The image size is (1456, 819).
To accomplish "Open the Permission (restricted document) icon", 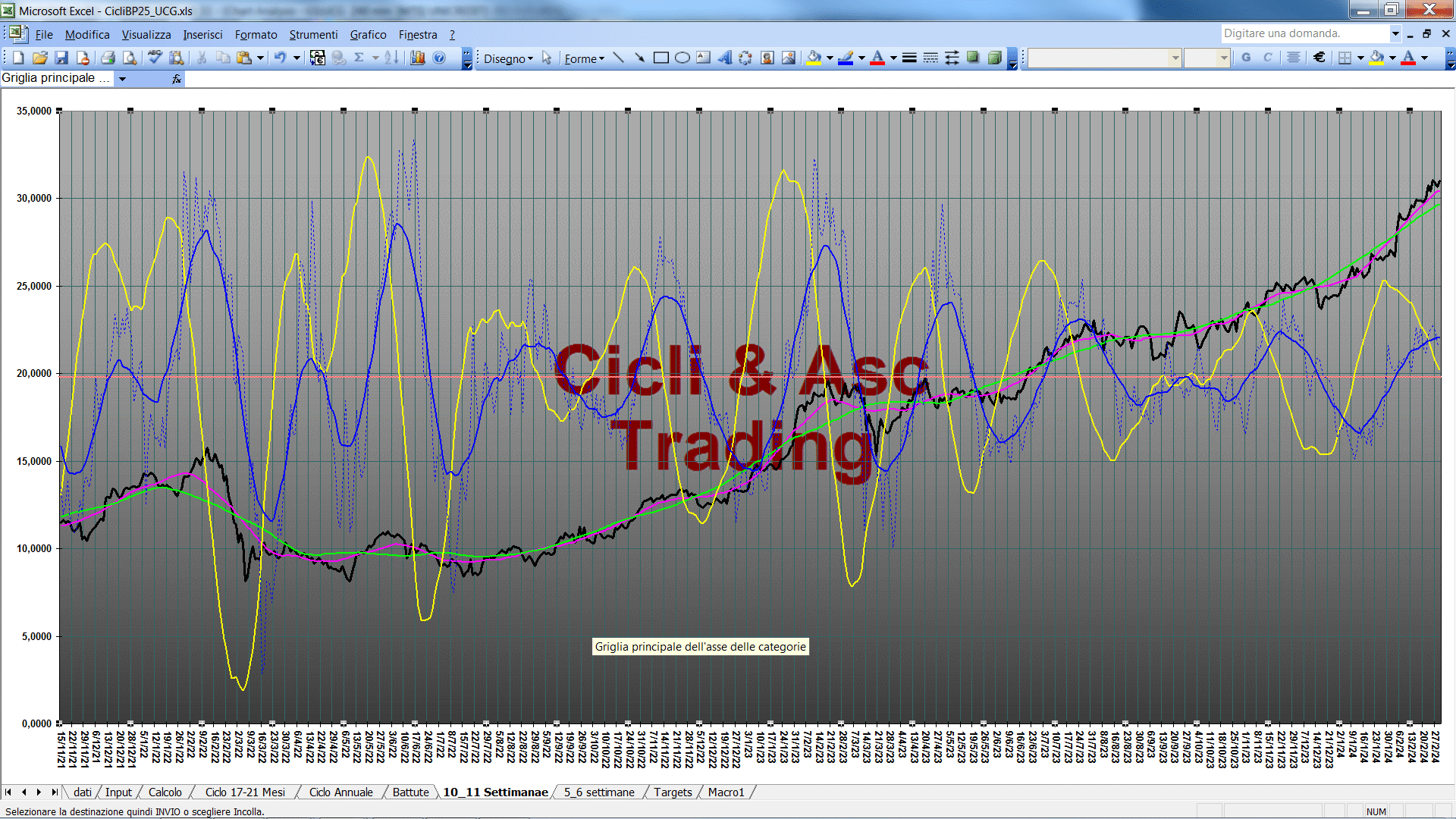I will [x=83, y=58].
